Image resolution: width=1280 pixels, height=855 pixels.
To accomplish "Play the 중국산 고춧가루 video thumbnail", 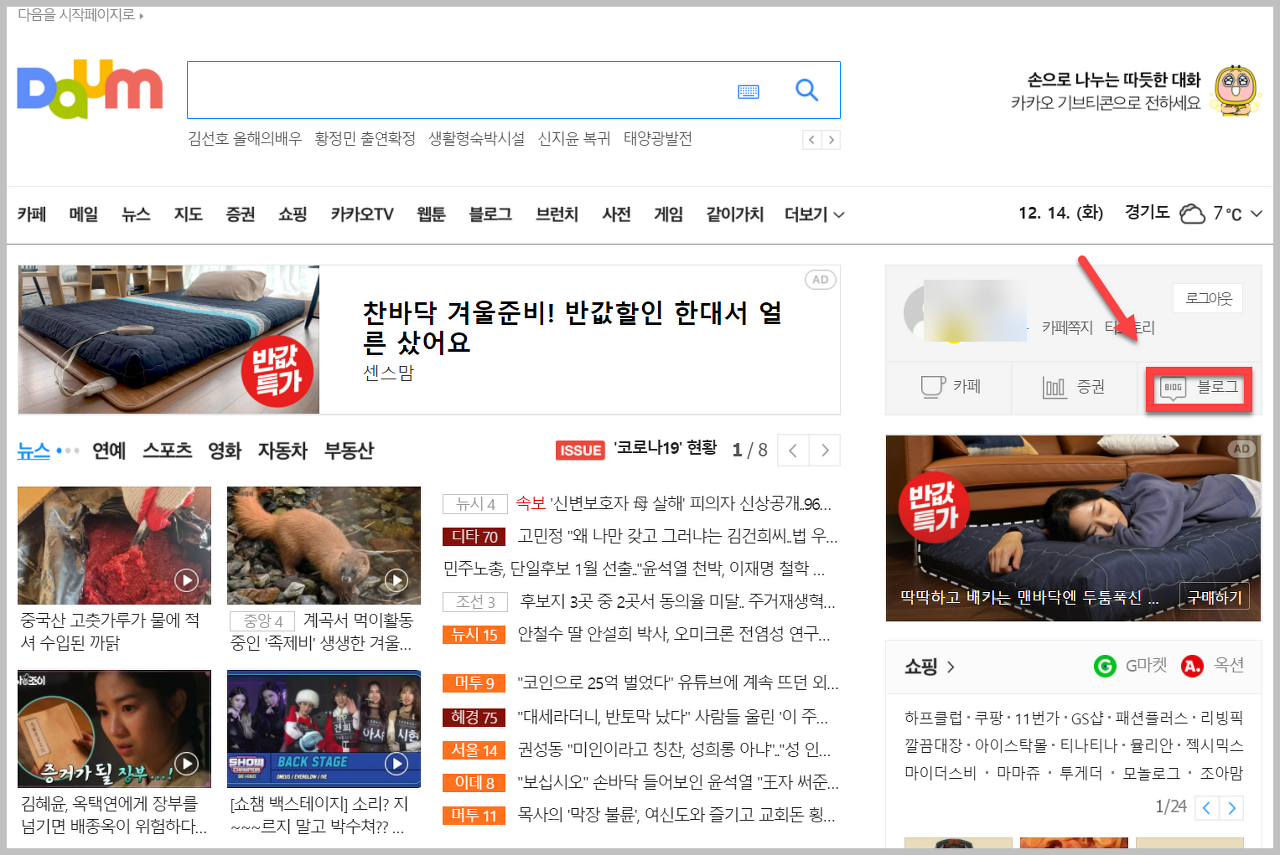I will [114, 545].
